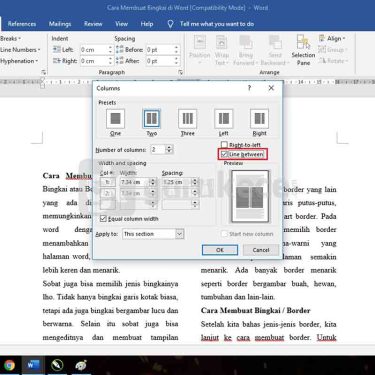Adjust the Number of columns spinner
The image size is (375, 375).
pyautogui.click(x=169, y=149)
